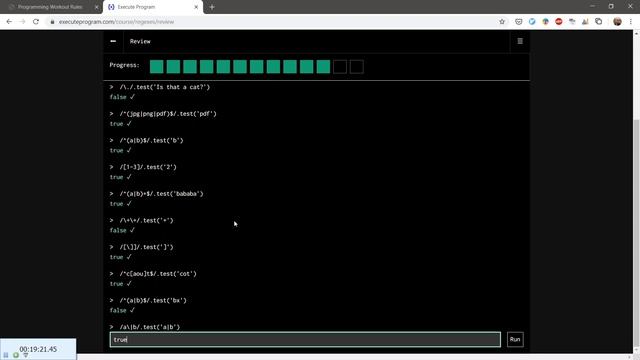Click the first green progress square
The image size is (640, 360).
pos(157,67)
